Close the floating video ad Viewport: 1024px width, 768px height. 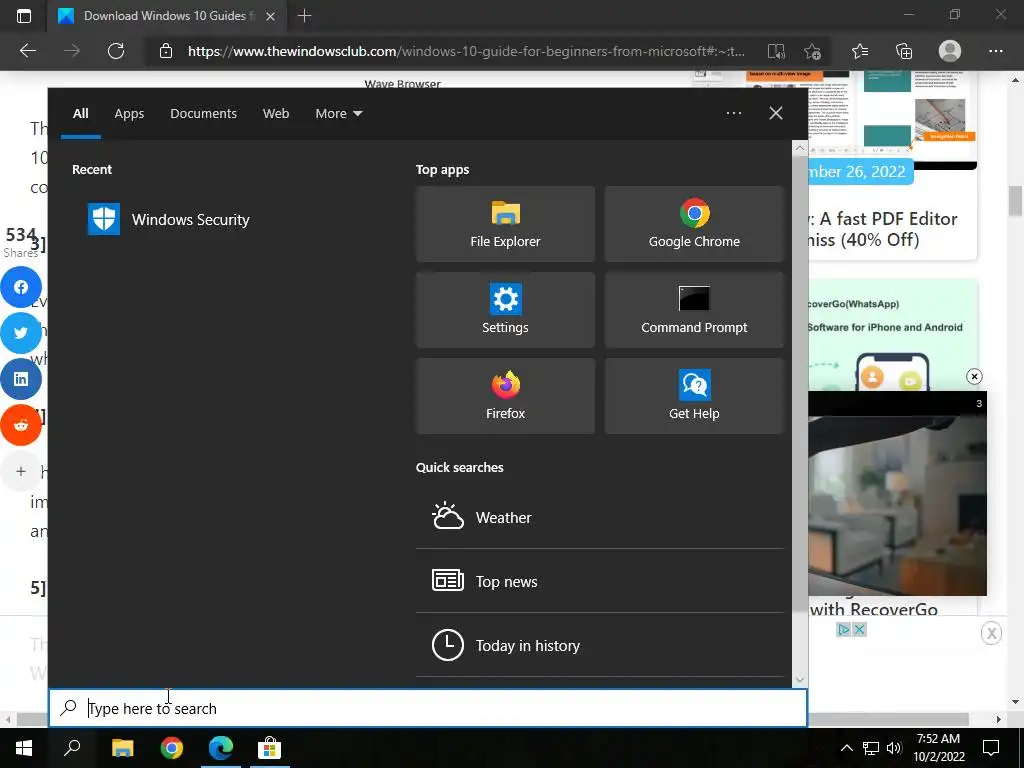(974, 376)
